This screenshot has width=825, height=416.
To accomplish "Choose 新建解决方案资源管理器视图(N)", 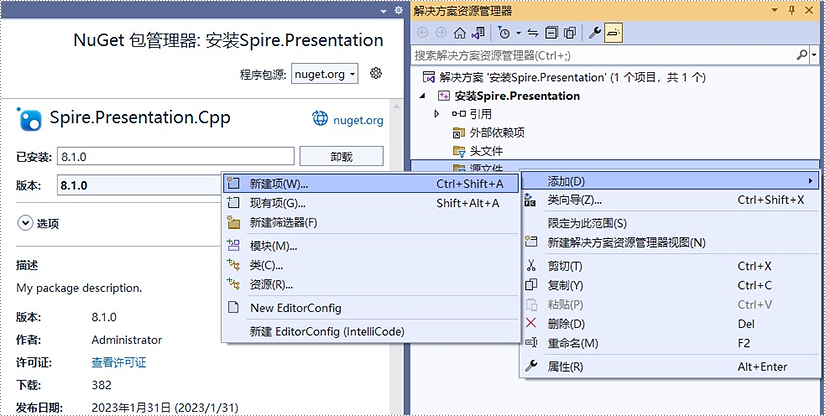I will (x=670, y=242).
